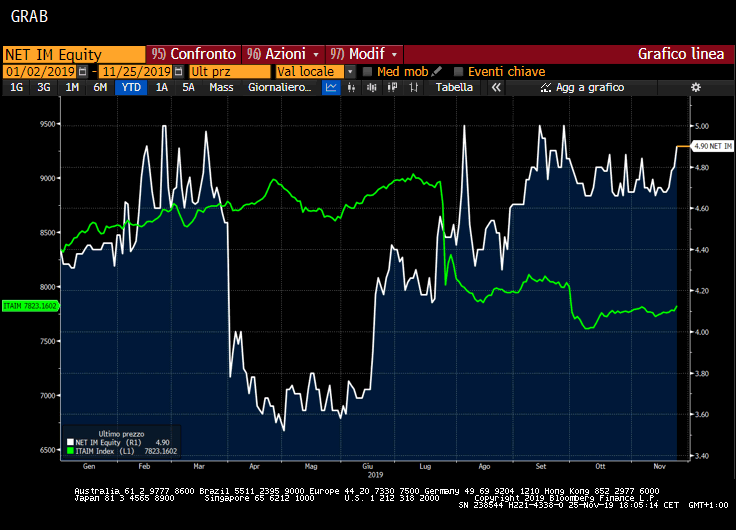Screen dimensions: 736x530
Task: Switch to 6M time range
Action: coord(100,87)
